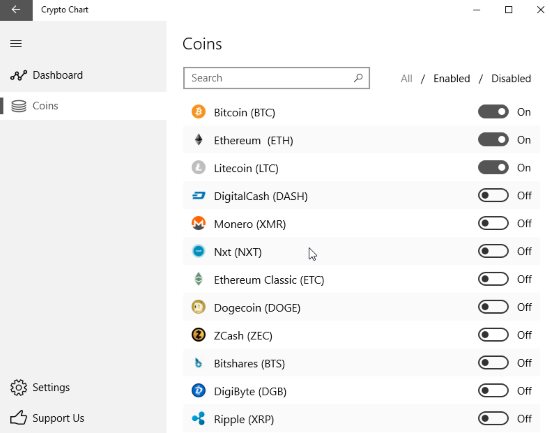Screen dimensions: 550x433
Task: Click the DigitalCash DASH logo icon
Action: tap(199, 195)
